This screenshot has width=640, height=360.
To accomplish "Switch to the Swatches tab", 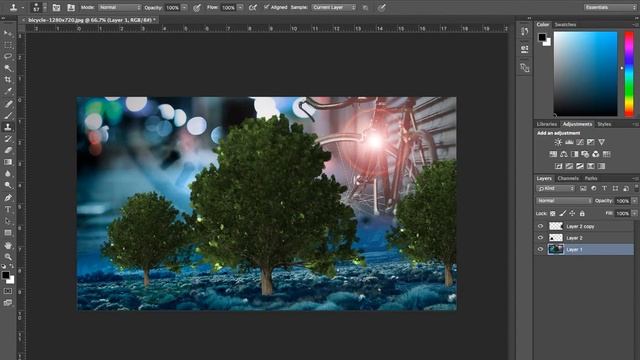I will [x=565, y=24].
